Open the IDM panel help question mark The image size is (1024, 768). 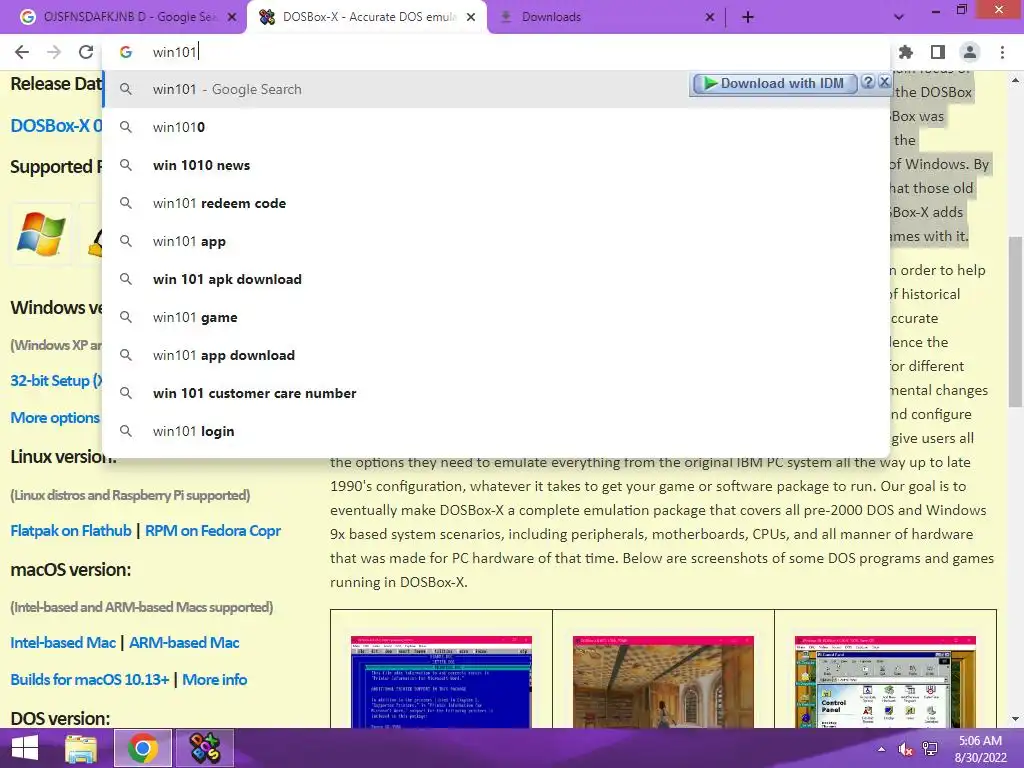(868, 82)
